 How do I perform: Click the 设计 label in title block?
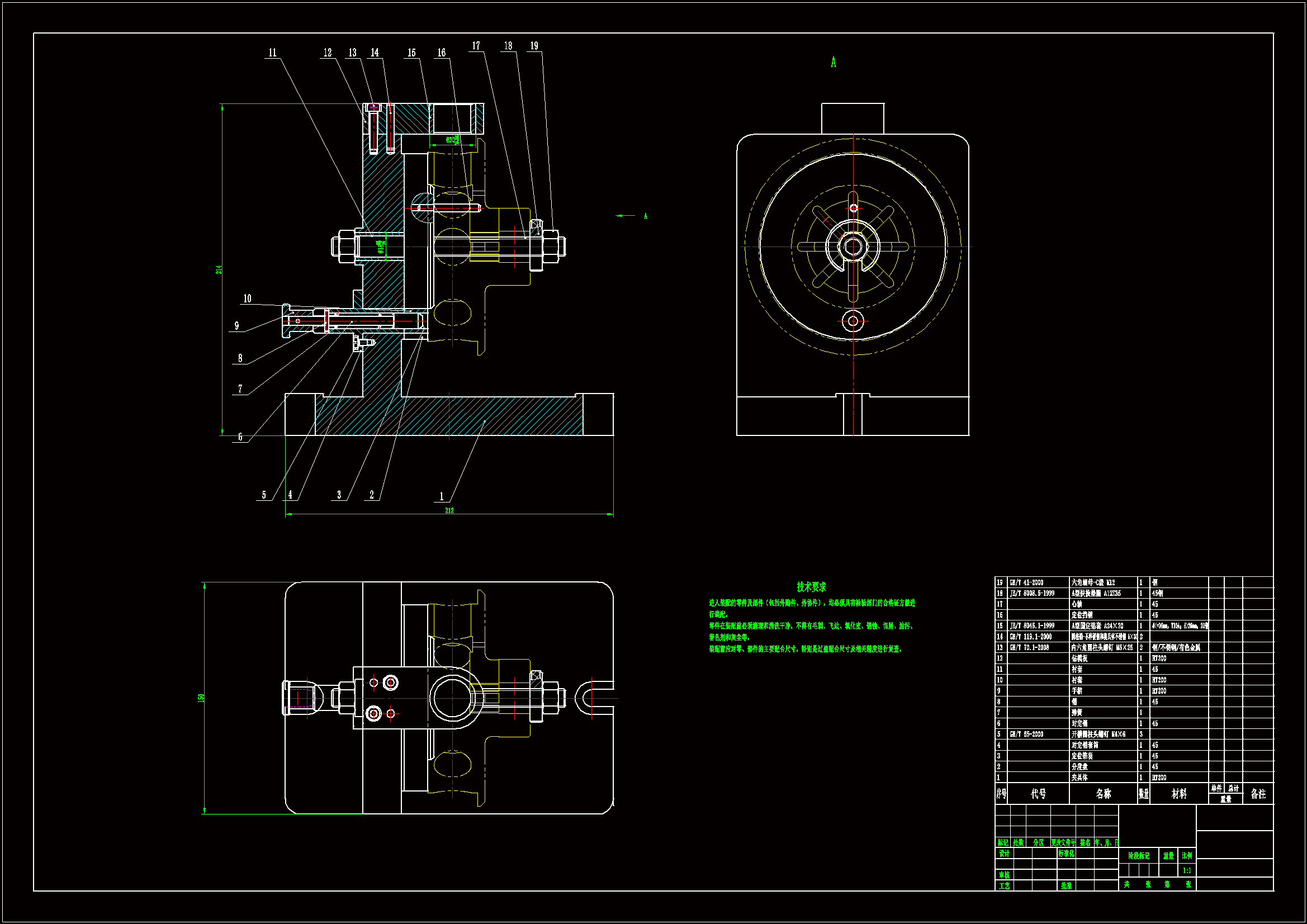coord(1004,854)
